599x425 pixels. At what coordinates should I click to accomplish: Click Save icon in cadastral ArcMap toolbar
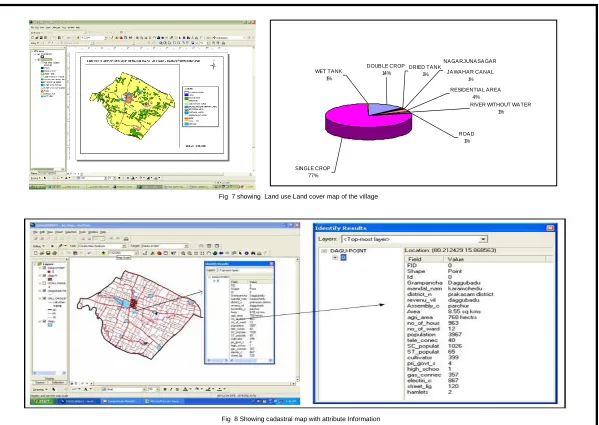coord(48,253)
